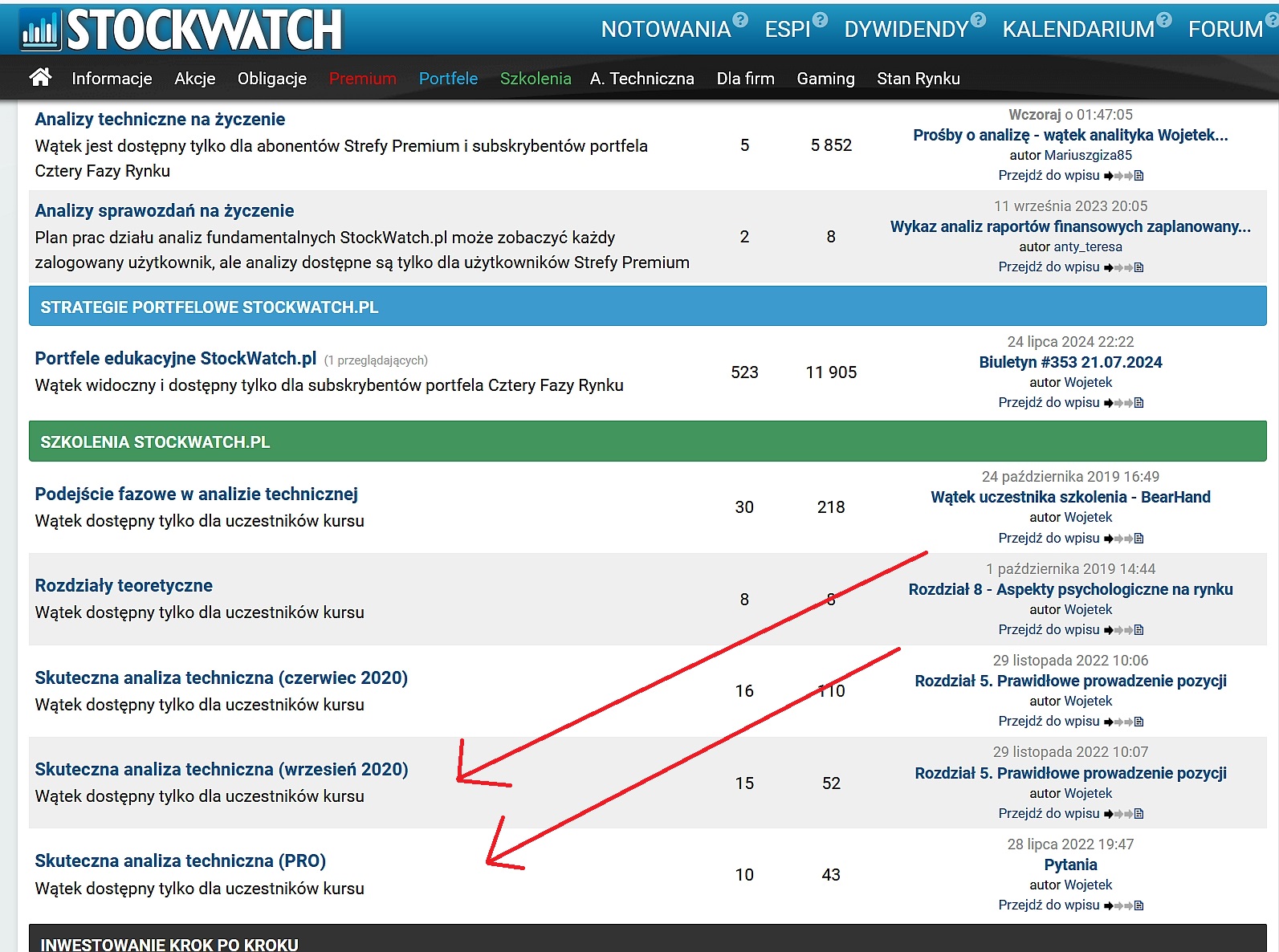Image resolution: width=1279 pixels, height=952 pixels.
Task: Open KALENDARIUM in top menu
Action: pos(1078,30)
